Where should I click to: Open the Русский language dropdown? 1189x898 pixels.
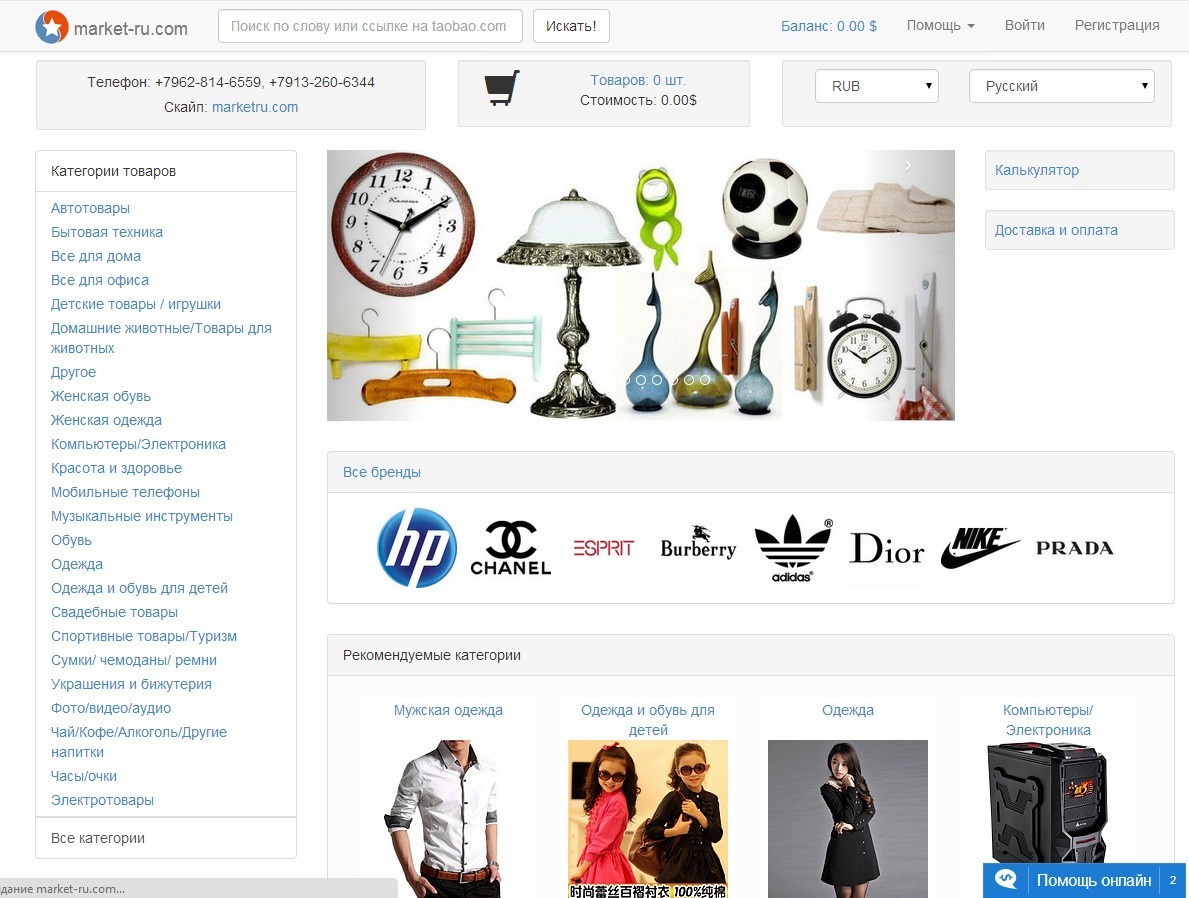[x=1062, y=86]
